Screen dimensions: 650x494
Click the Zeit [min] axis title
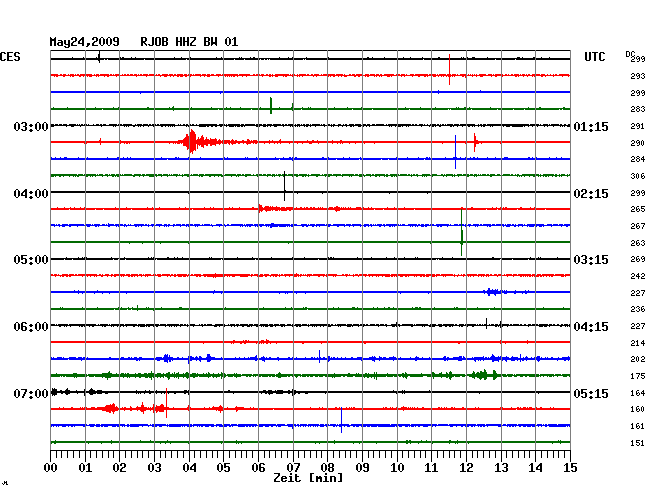click(x=308, y=478)
